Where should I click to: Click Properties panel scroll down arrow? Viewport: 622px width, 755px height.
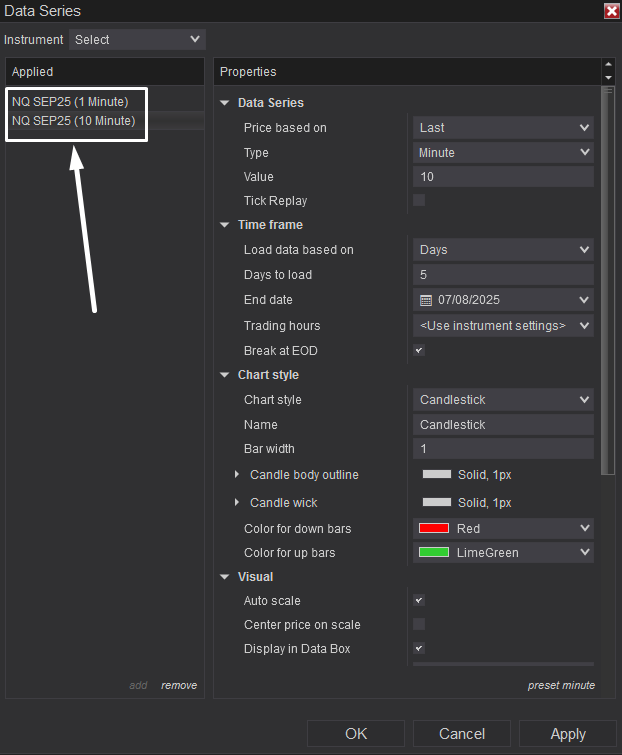point(609,78)
